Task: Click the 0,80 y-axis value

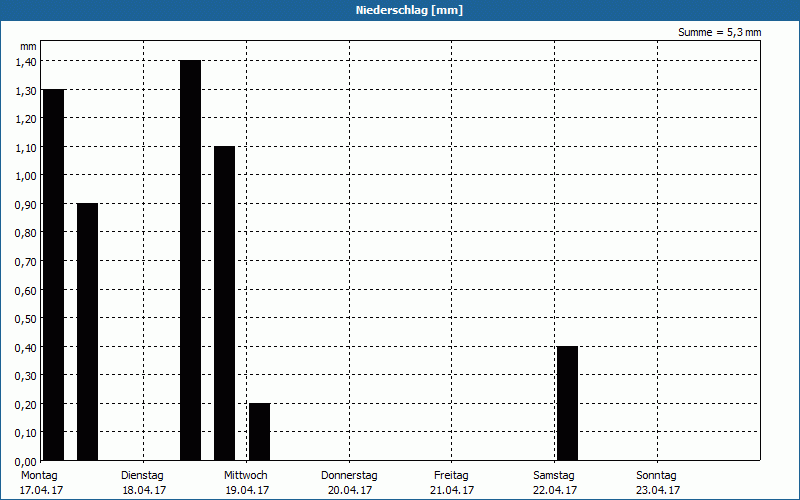Action: [26, 233]
